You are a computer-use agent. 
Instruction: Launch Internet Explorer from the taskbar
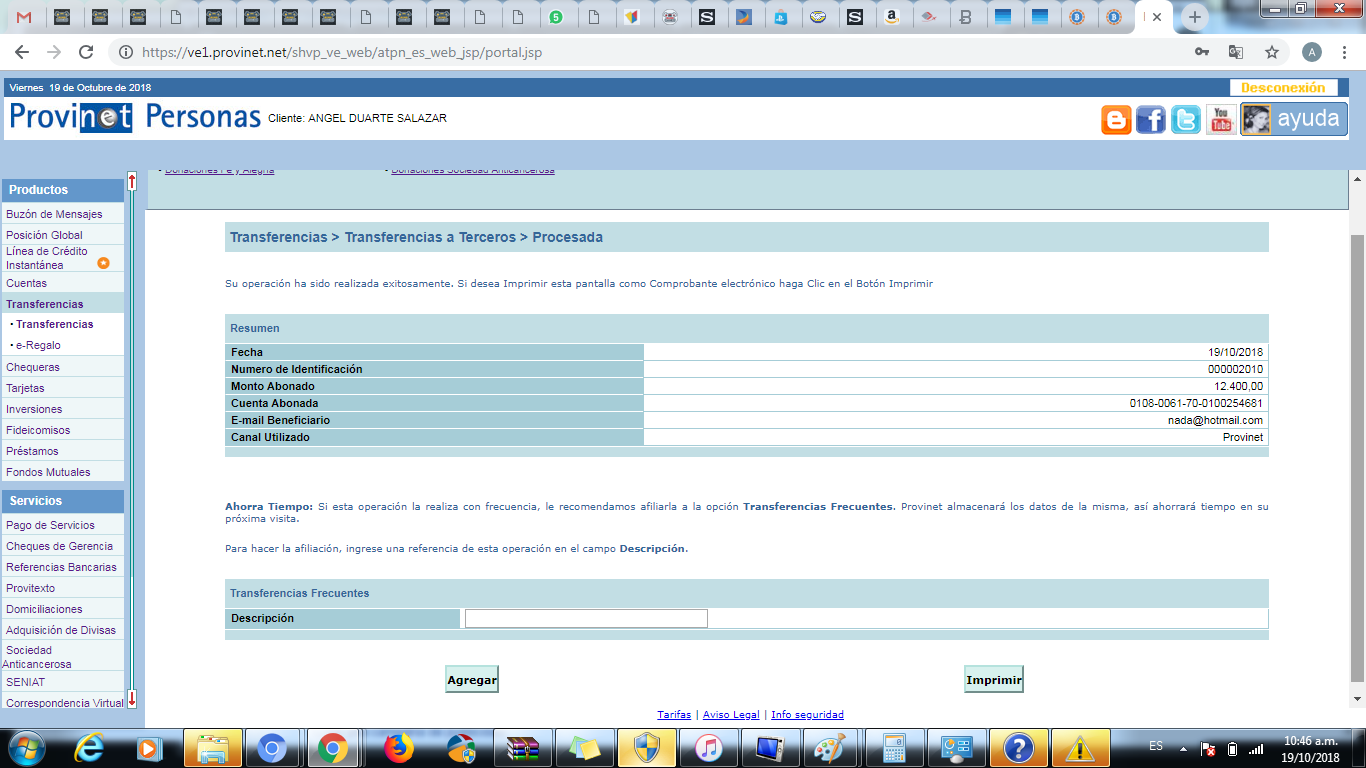90,748
